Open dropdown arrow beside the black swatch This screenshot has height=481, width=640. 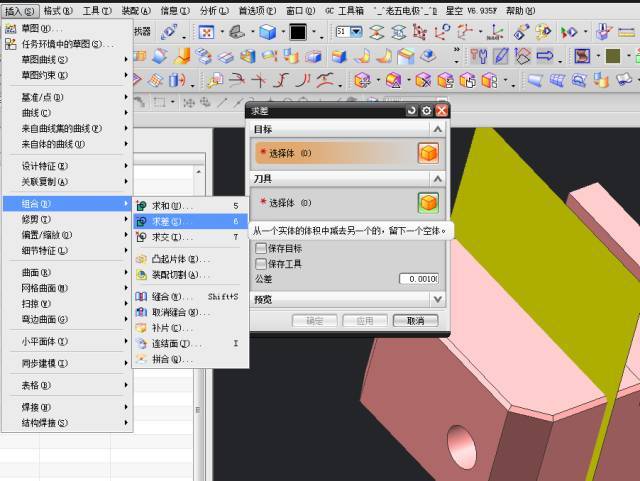click(x=313, y=32)
